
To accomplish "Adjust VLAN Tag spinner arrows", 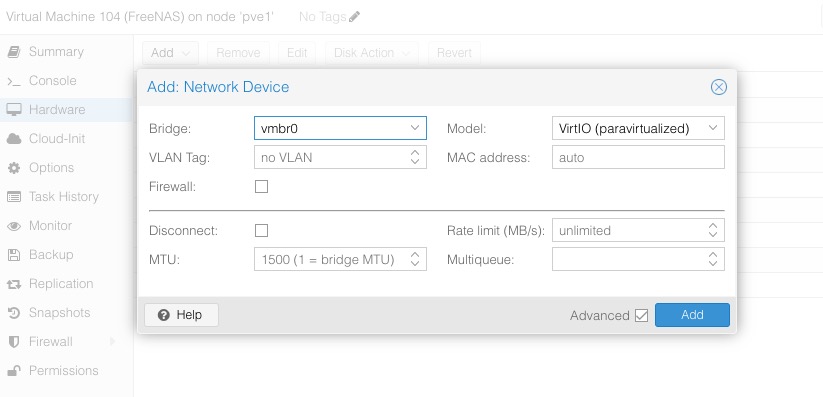I will pos(415,157).
